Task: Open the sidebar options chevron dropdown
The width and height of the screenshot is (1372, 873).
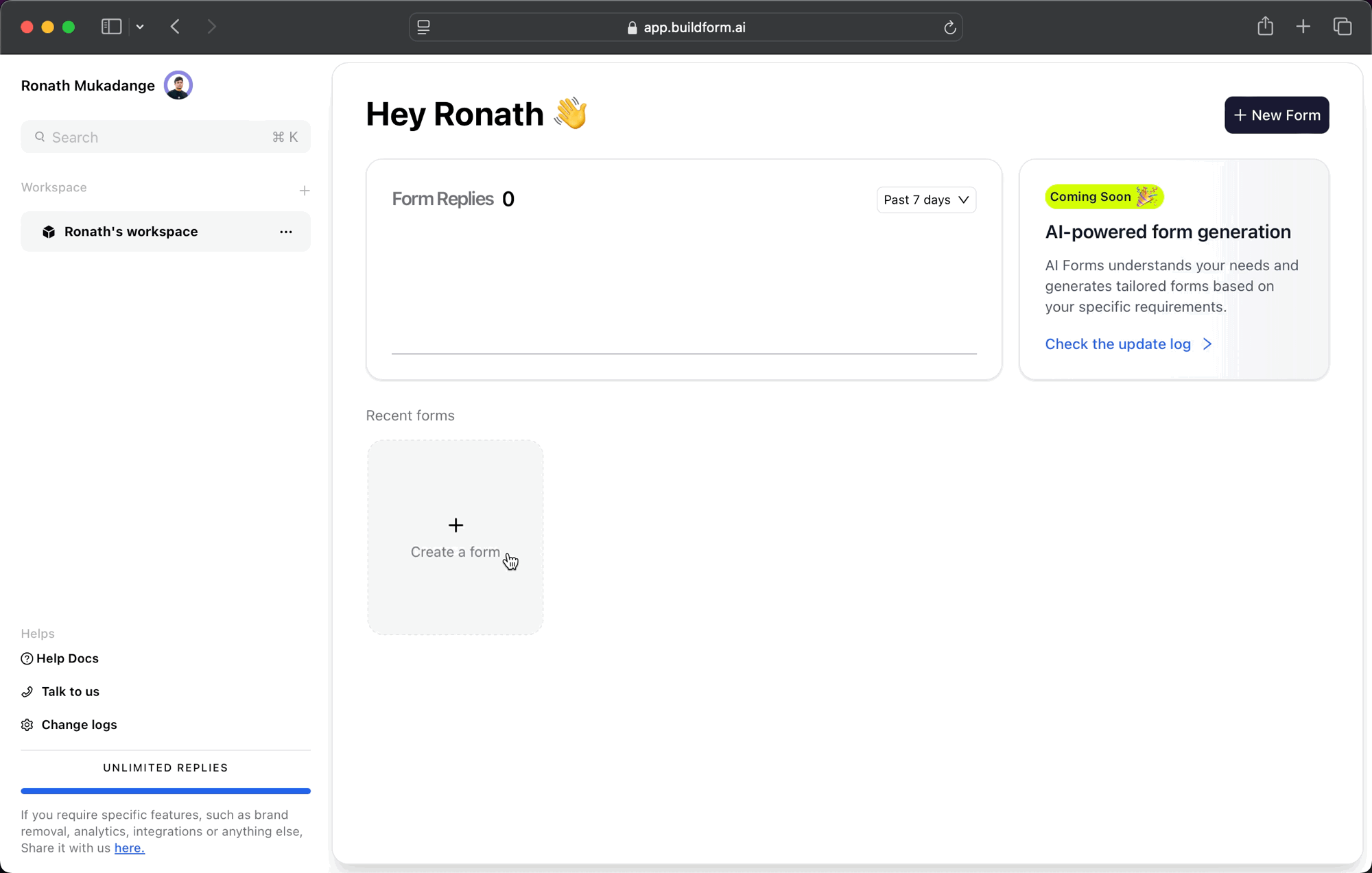Action: tap(140, 27)
